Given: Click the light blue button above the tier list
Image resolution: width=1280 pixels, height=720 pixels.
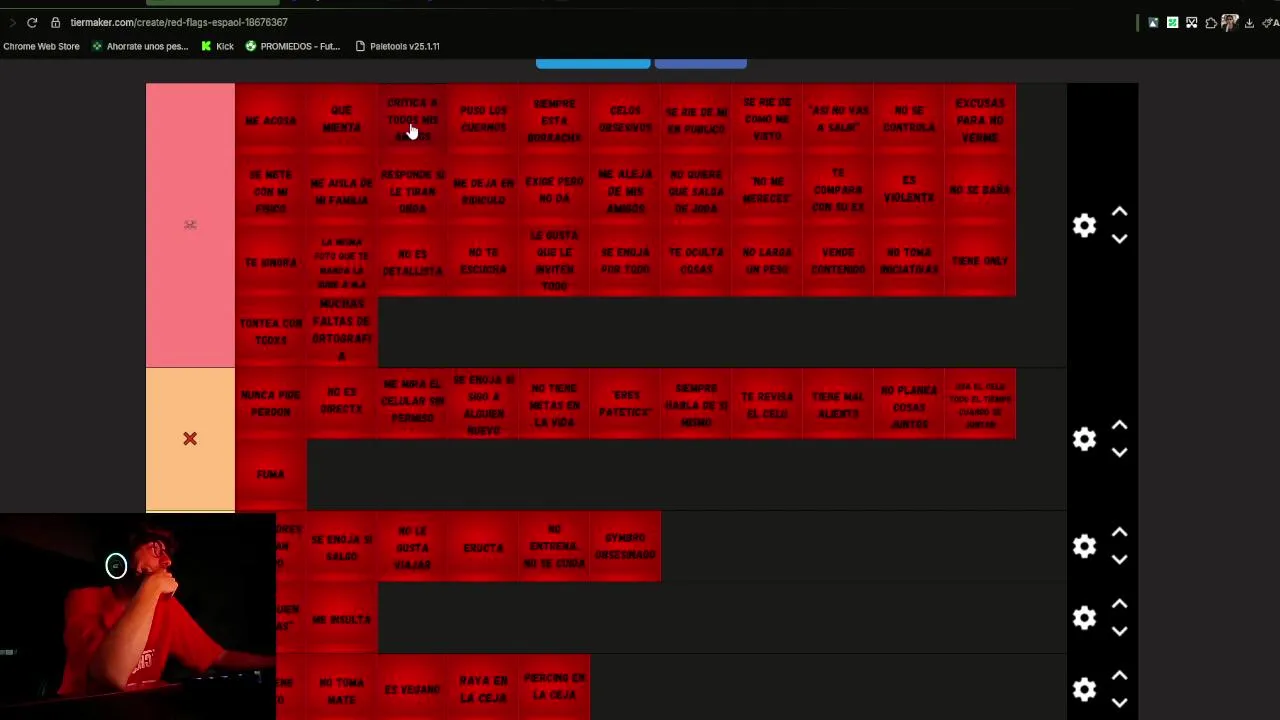Looking at the screenshot, I should point(593,63).
